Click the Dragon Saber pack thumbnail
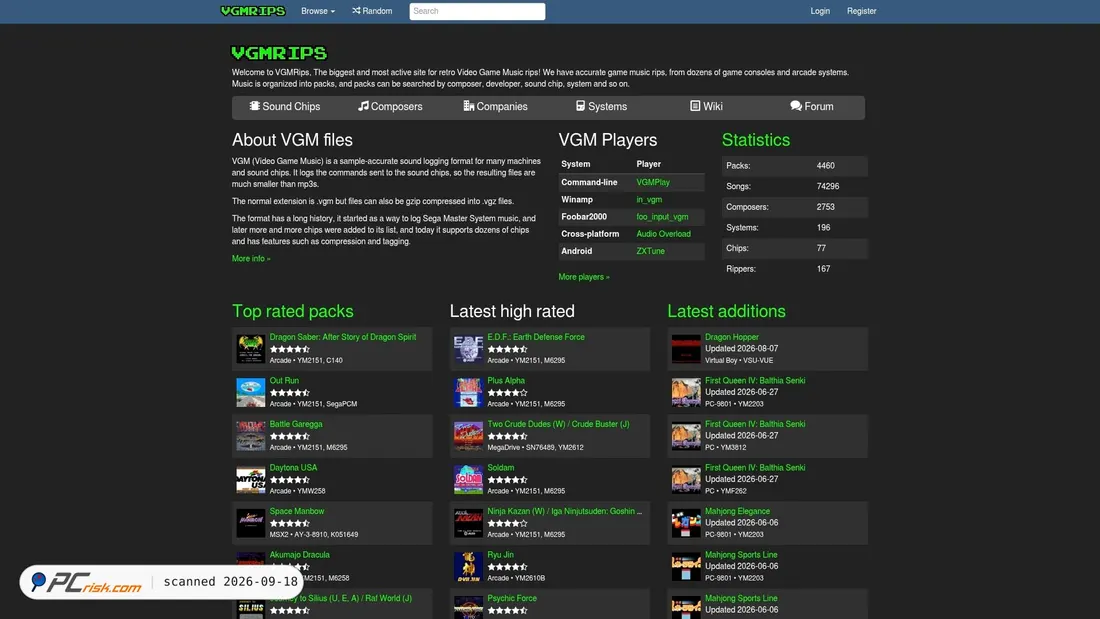 pos(250,349)
